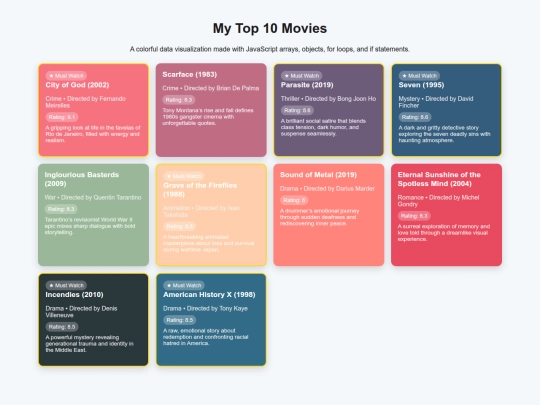This screenshot has height=405, width=540.
Task: Click the Must Watch badge on Parasite card
Action: pyautogui.click(x=301, y=76)
